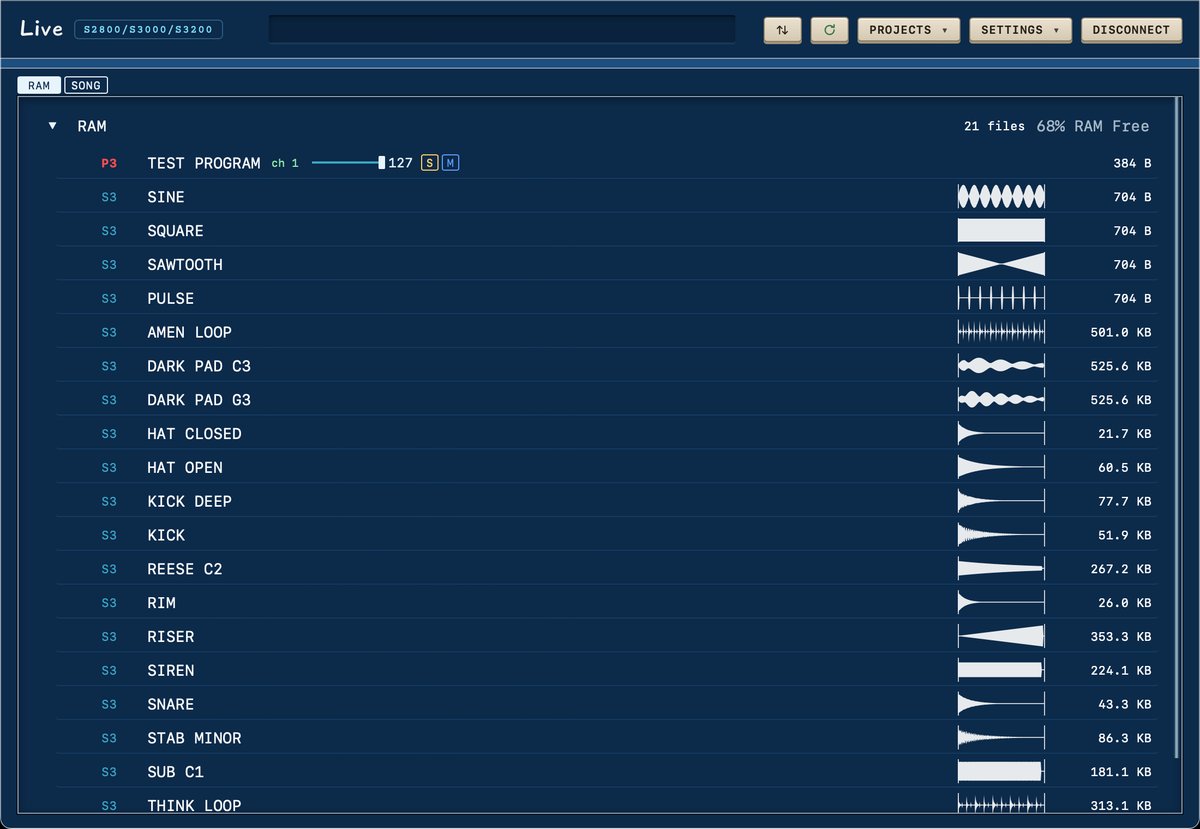
Task: Click the S3 icon beside SINE
Action: click(109, 197)
